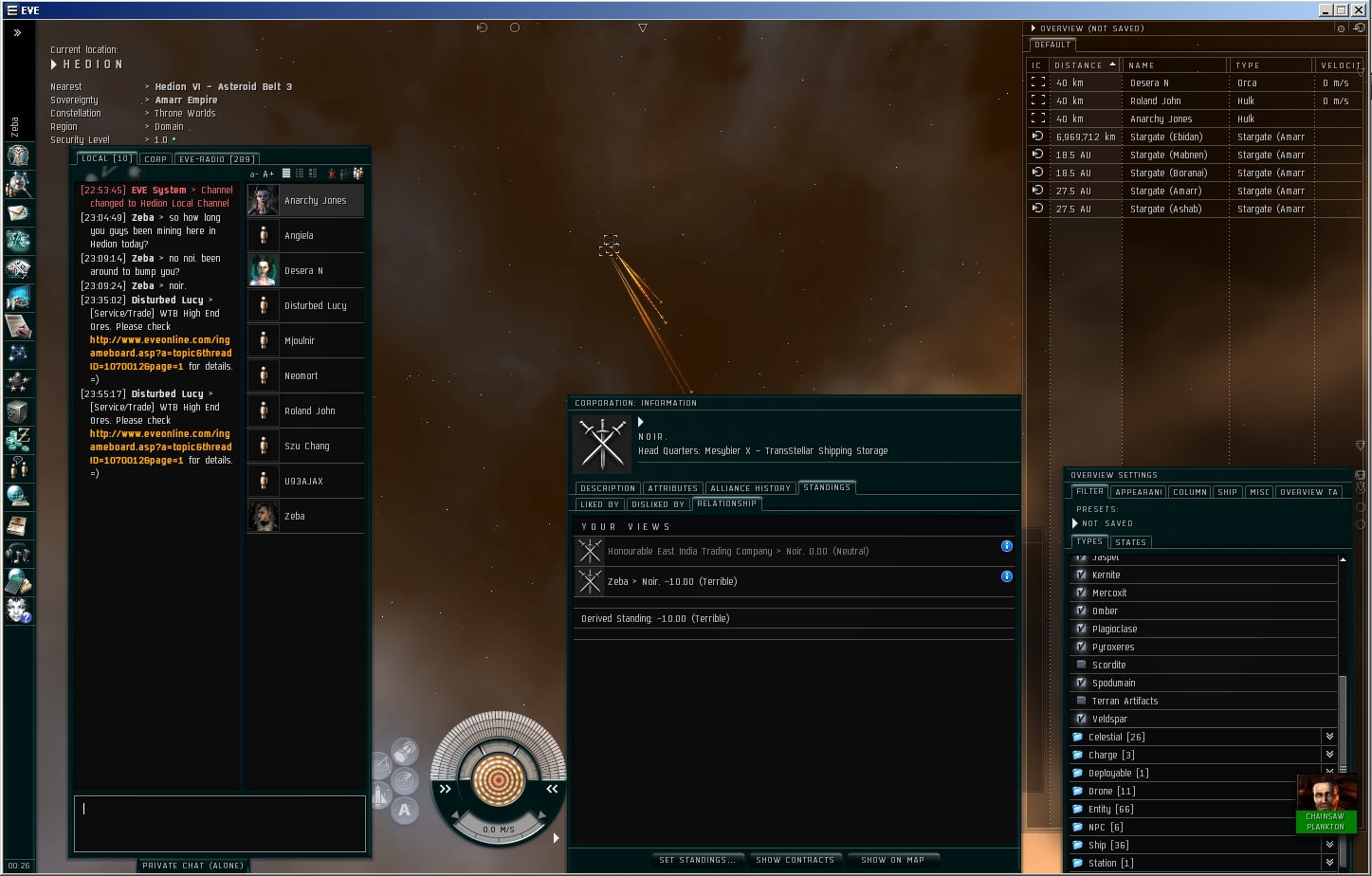Uncheck the Veldspar type checkbox
This screenshot has height=876, width=1372.
point(1081,719)
